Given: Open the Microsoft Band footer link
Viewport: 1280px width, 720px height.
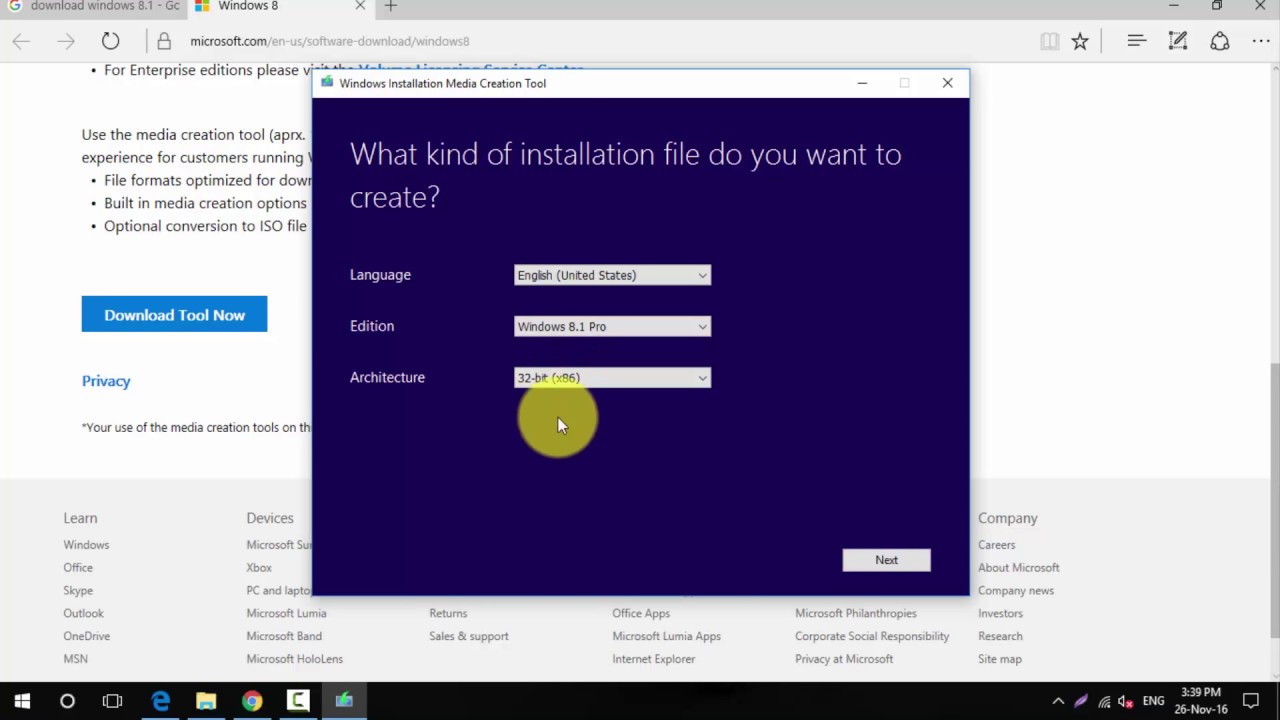Looking at the screenshot, I should 284,636.
